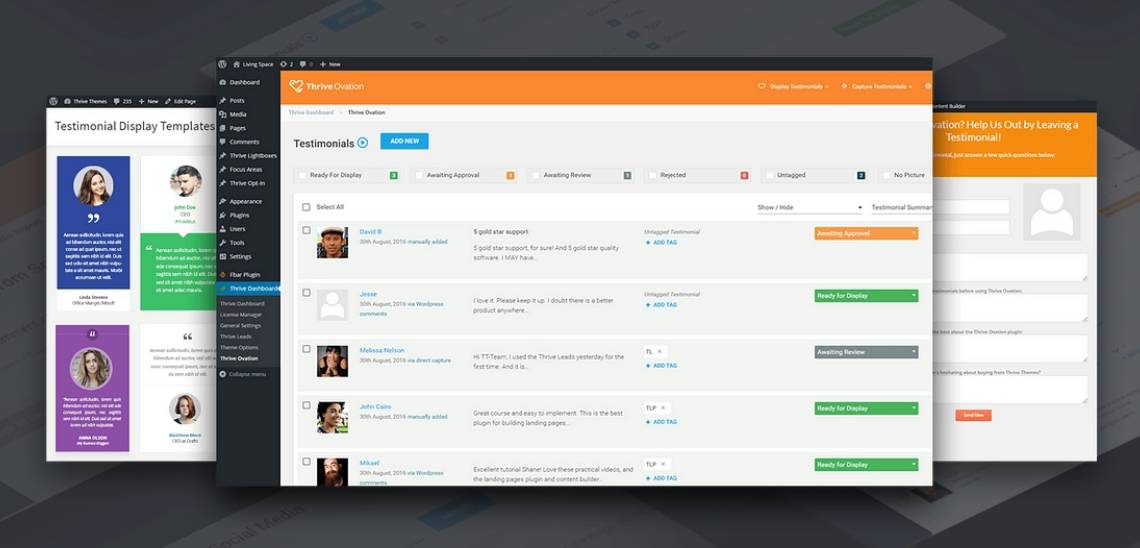Click the Posts pin icon
Viewport: 1140px width, 548px height.
point(222,100)
